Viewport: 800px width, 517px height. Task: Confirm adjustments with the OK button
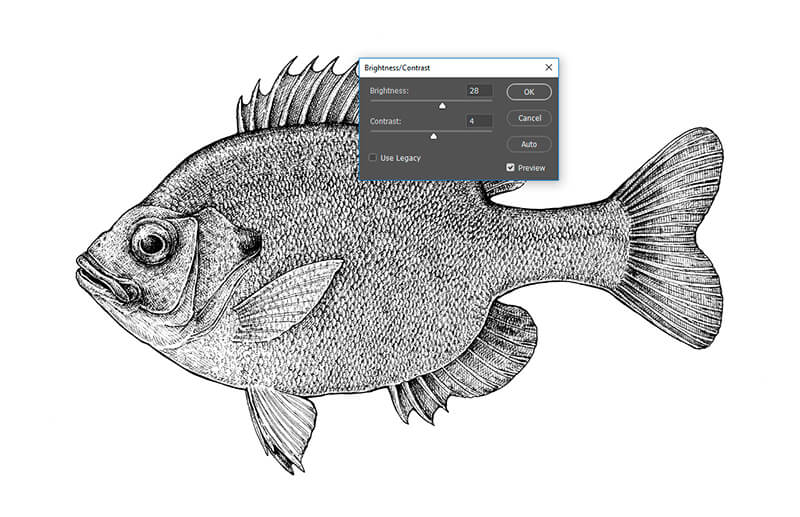529,92
